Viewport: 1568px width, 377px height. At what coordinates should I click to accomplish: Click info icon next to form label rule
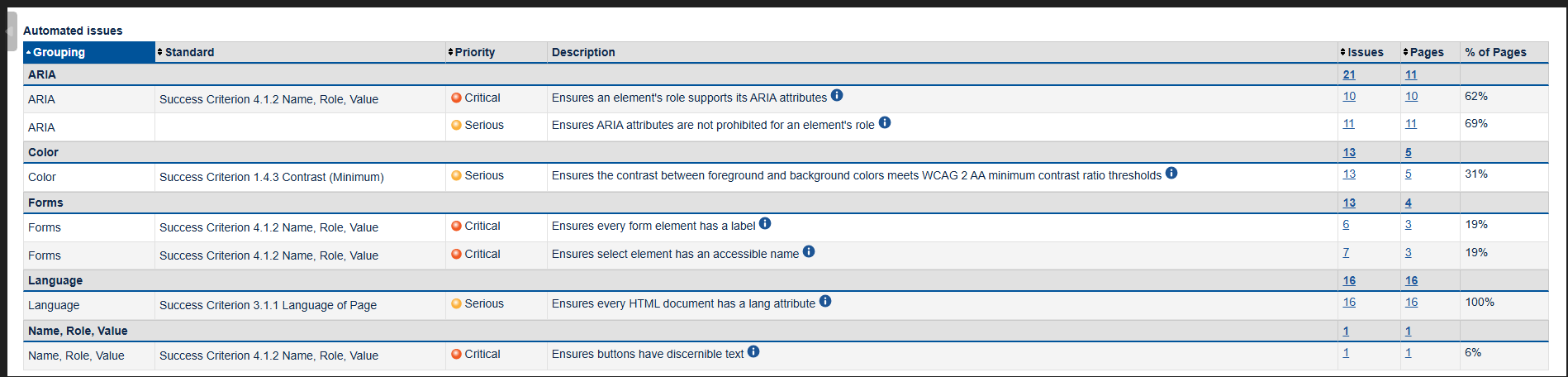point(765,224)
